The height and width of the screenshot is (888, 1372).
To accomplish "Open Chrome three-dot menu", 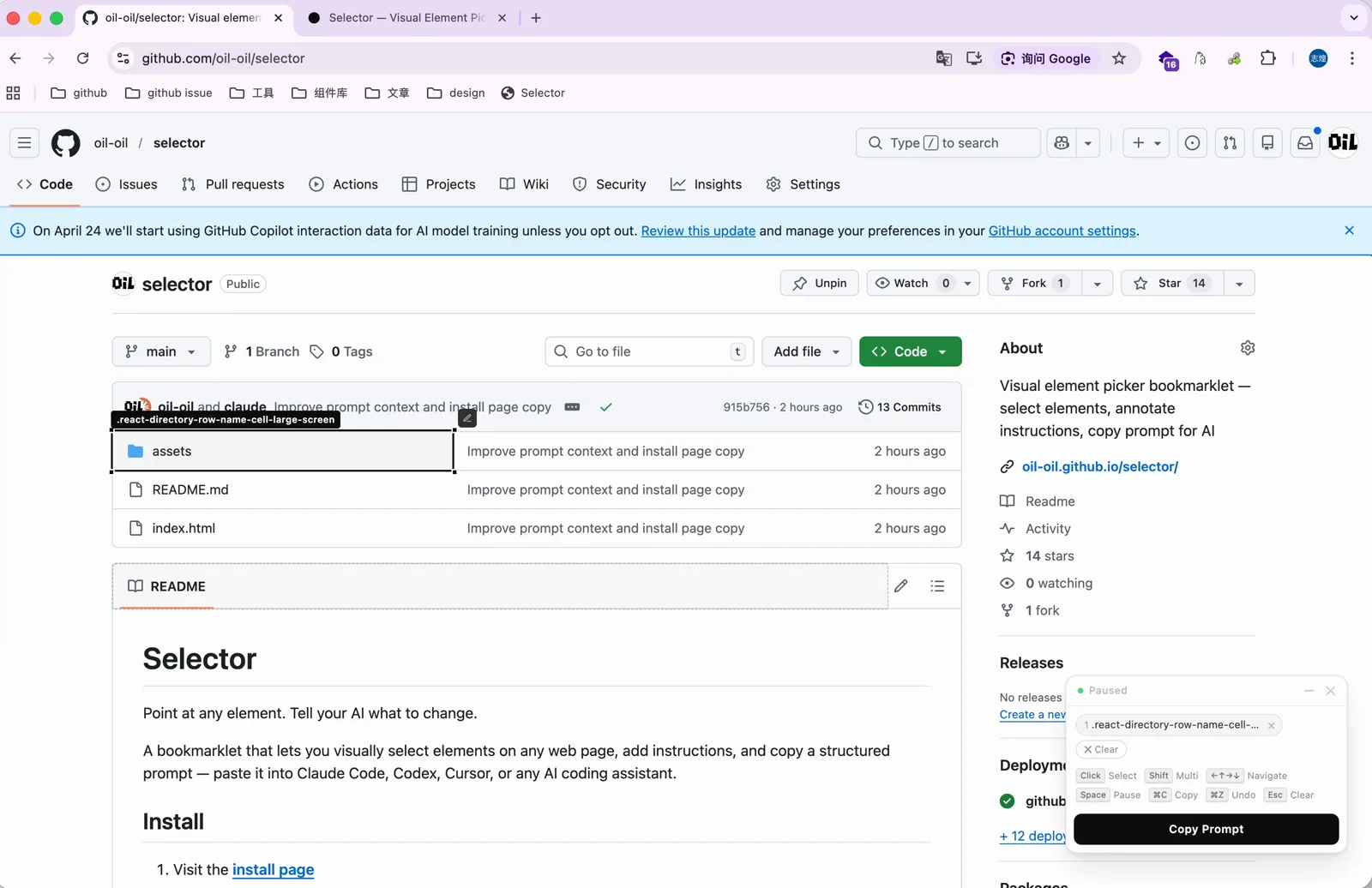I will click(x=1352, y=58).
